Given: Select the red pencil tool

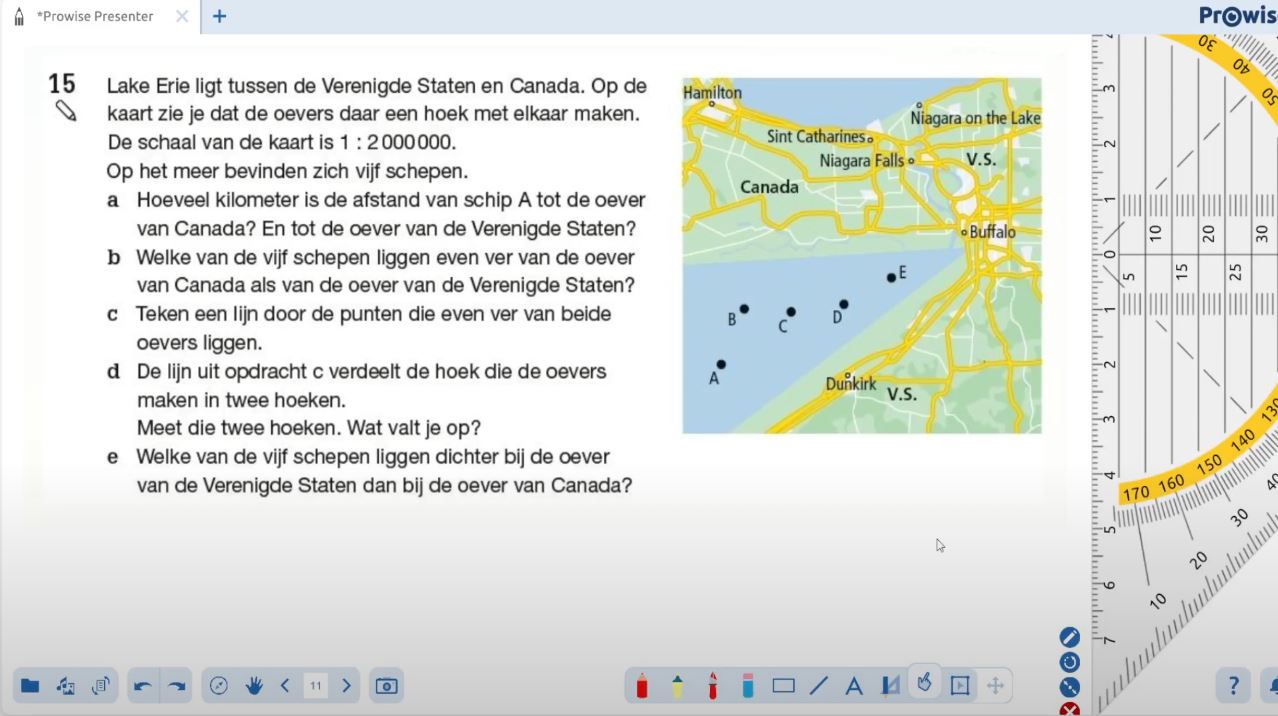Looking at the screenshot, I should pyautogui.click(x=642, y=686).
